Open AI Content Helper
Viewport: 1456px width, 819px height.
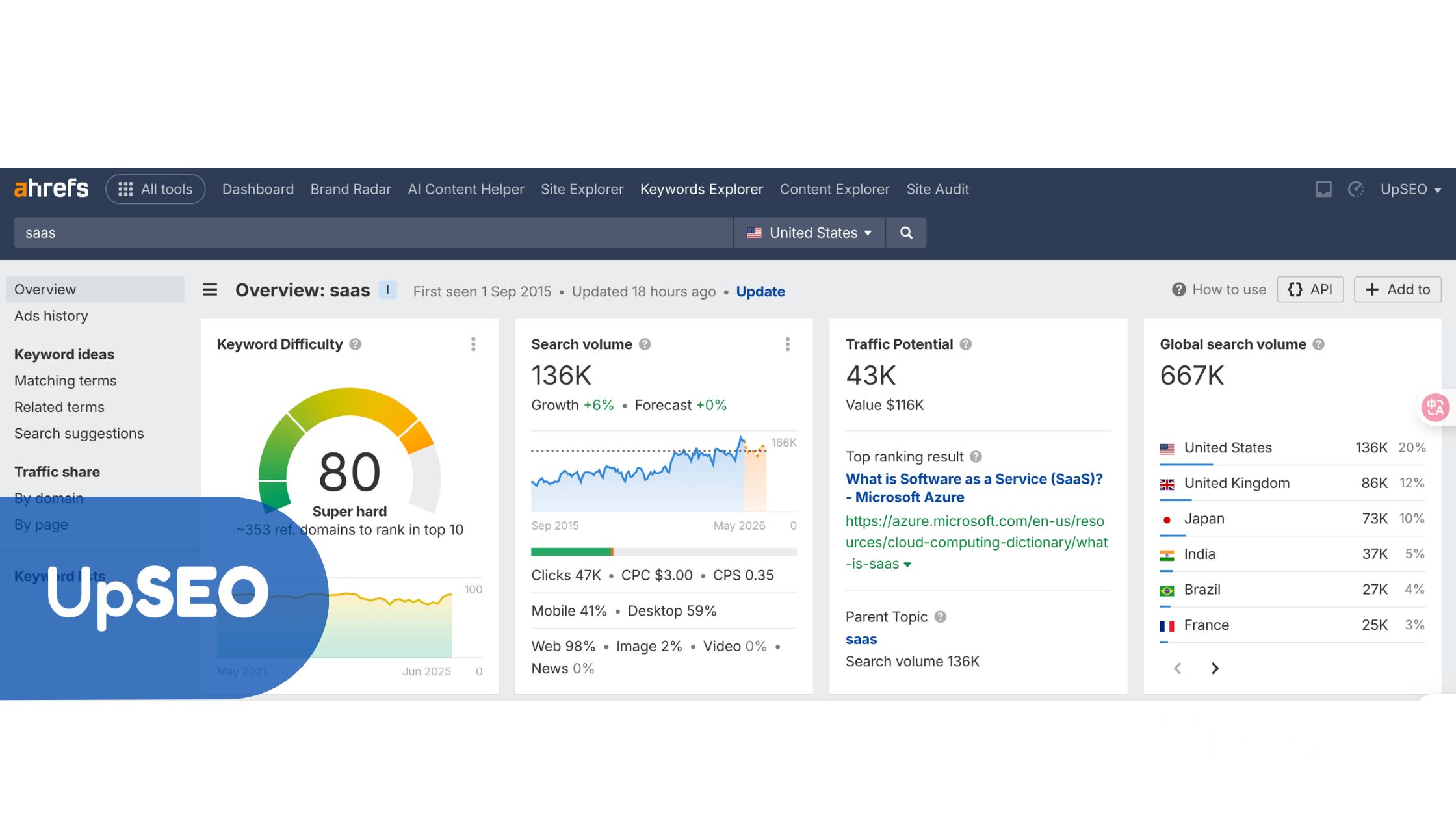pos(466,189)
